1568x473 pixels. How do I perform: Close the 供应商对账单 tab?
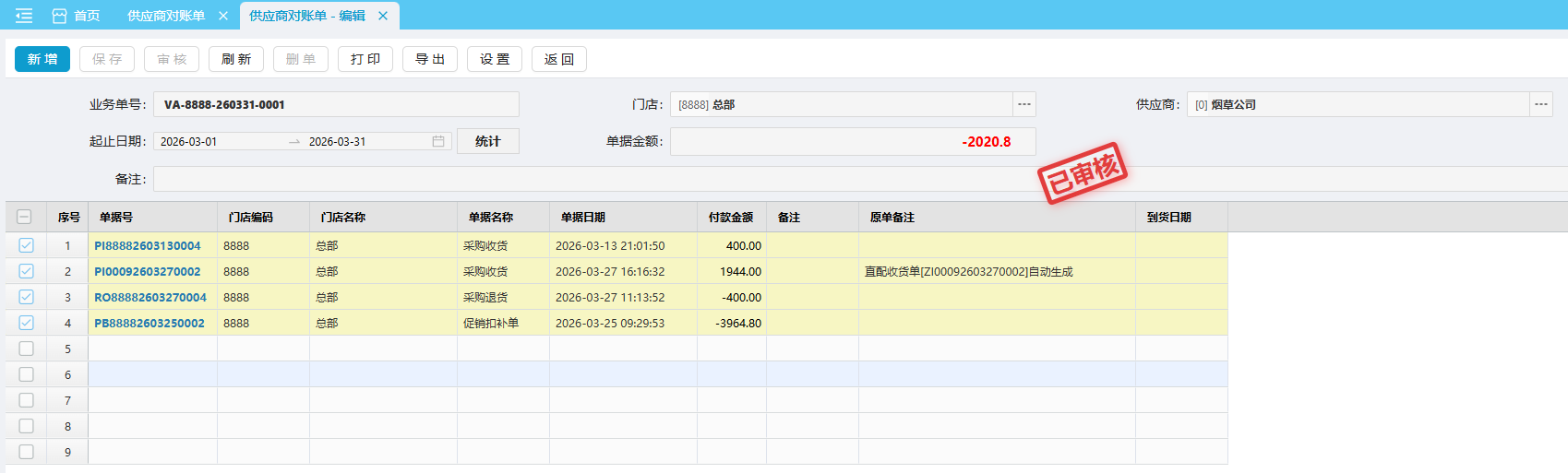click(x=223, y=16)
